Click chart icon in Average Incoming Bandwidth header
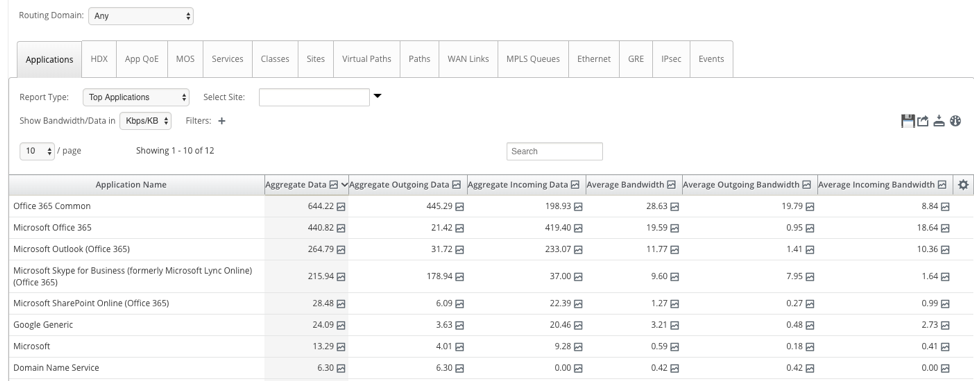The width and height of the screenshot is (974, 381). click(x=942, y=185)
